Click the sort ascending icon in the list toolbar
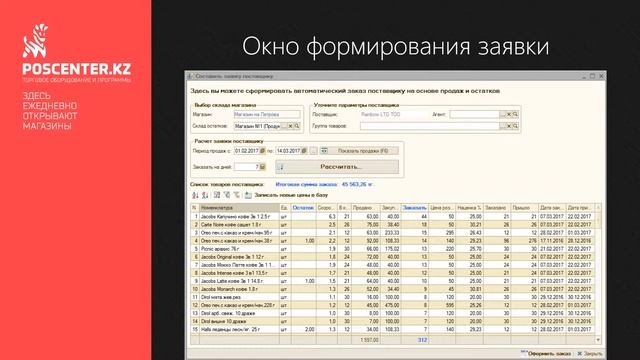This screenshot has width=640, height=360. [x=195, y=196]
